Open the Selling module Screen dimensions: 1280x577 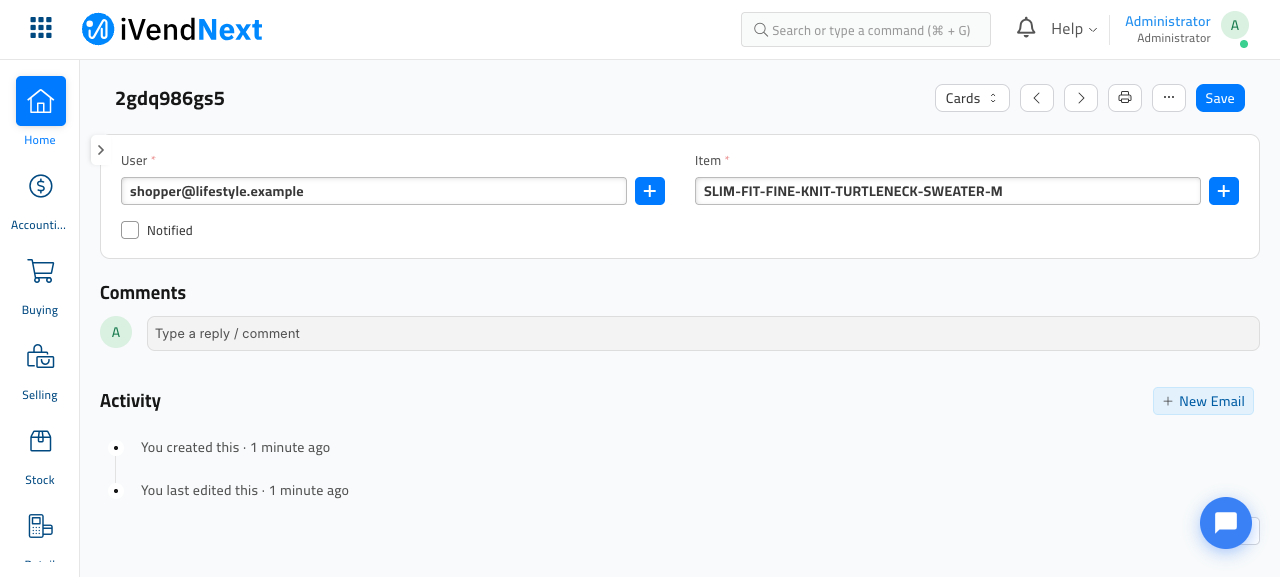click(41, 372)
